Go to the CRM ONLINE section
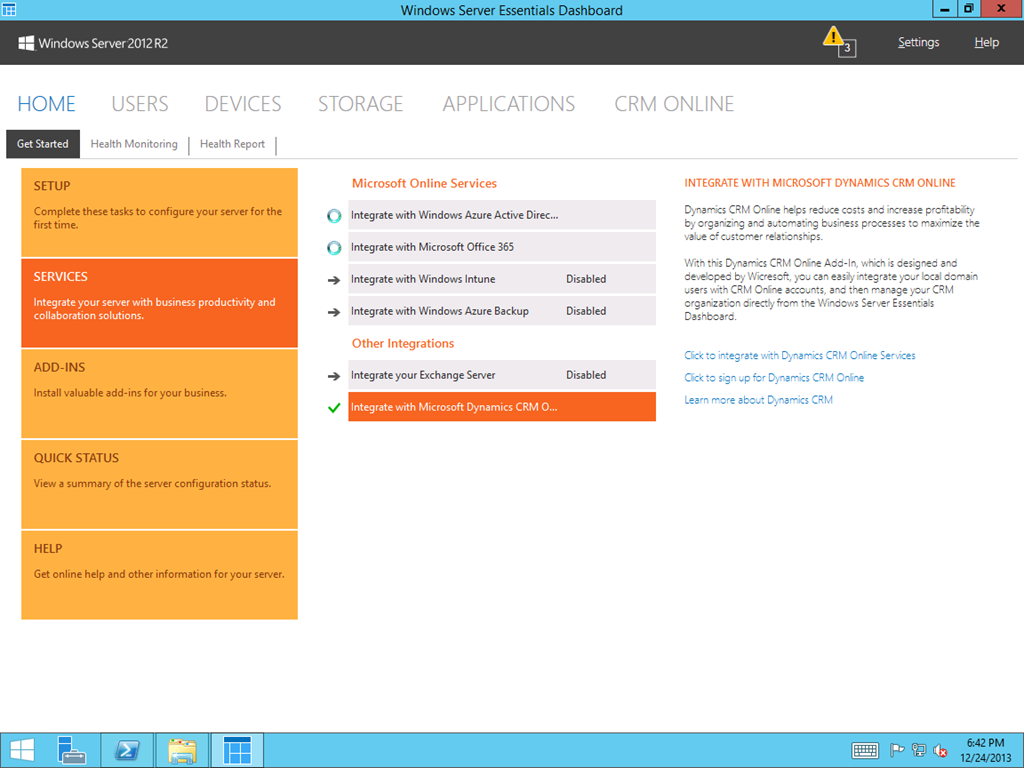This screenshot has width=1024, height=768. tap(674, 104)
